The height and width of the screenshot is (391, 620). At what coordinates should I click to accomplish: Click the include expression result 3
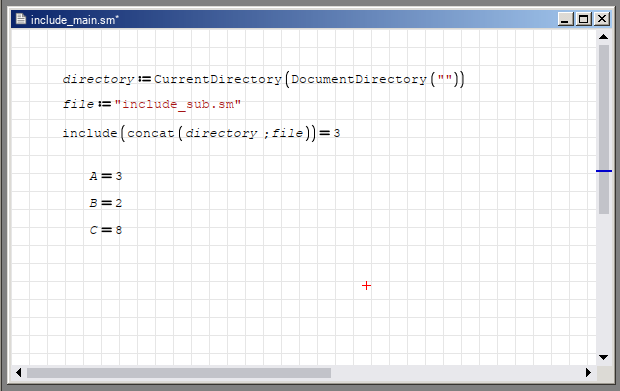tap(336, 133)
